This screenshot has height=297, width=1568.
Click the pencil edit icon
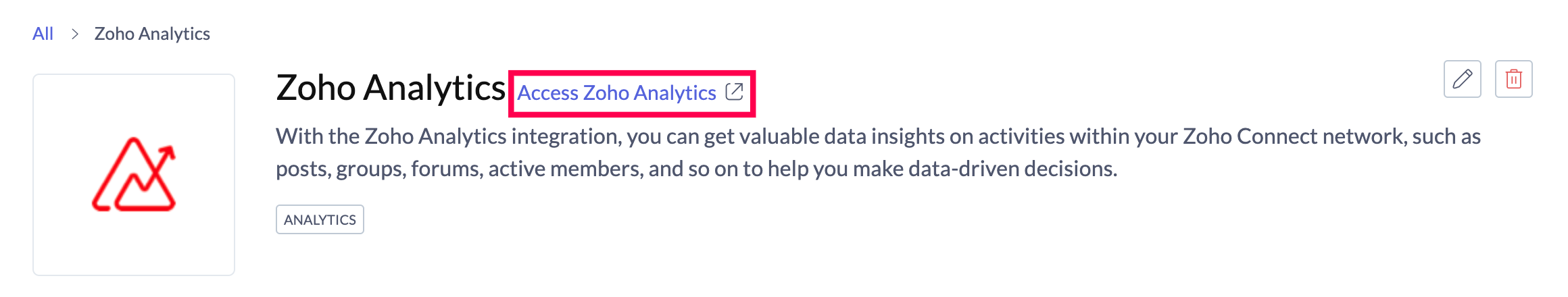(x=1462, y=79)
